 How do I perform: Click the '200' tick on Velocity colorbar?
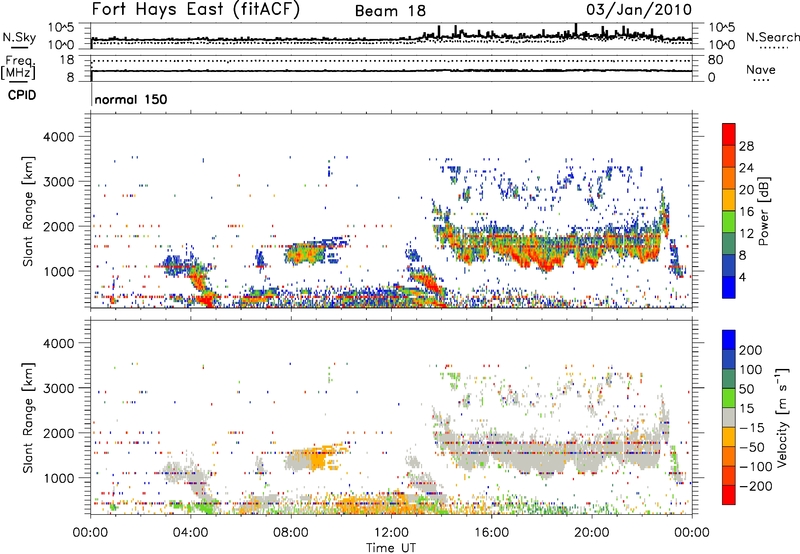tap(751, 350)
